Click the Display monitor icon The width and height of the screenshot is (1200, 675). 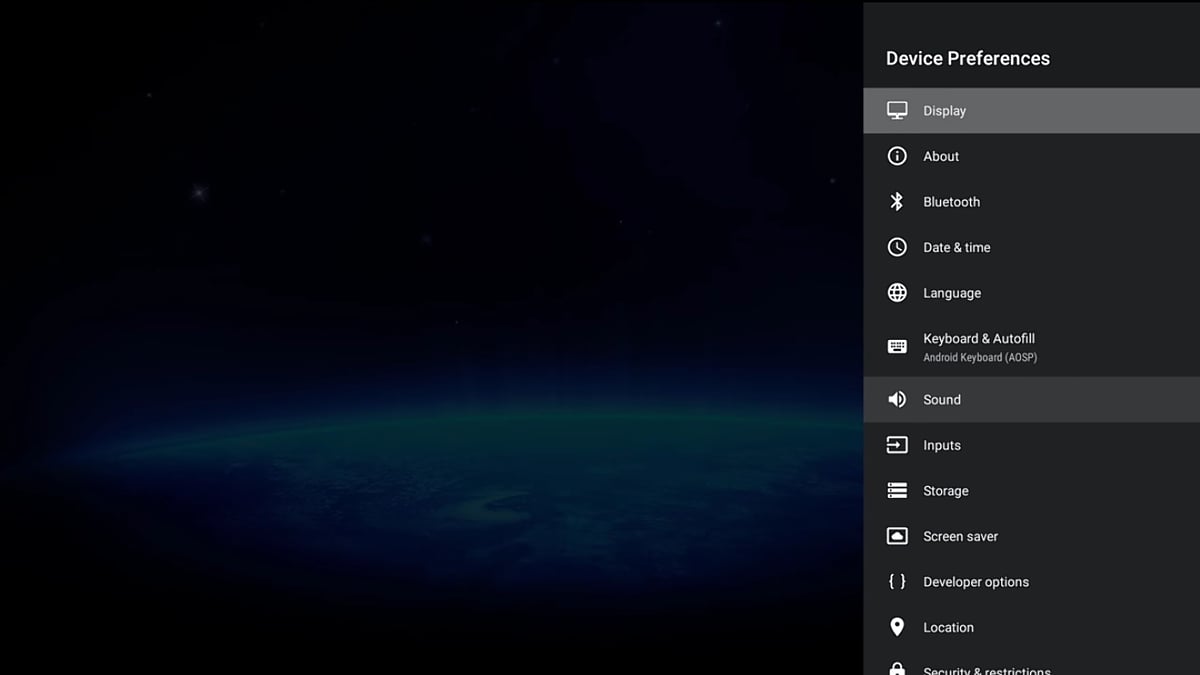tap(897, 111)
